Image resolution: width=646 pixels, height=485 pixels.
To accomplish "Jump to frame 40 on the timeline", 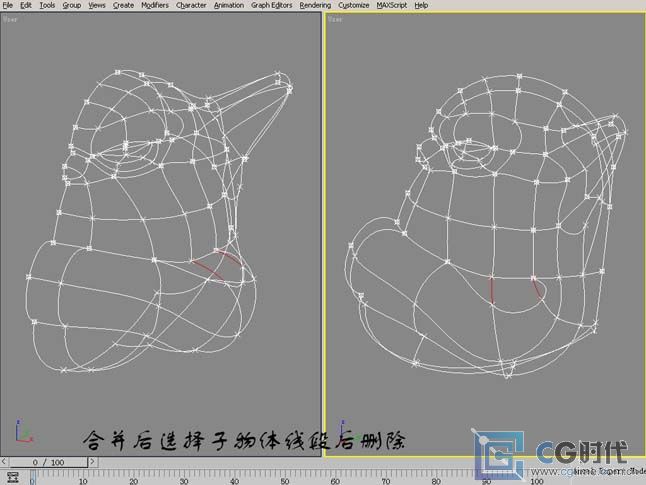I will (x=234, y=481).
